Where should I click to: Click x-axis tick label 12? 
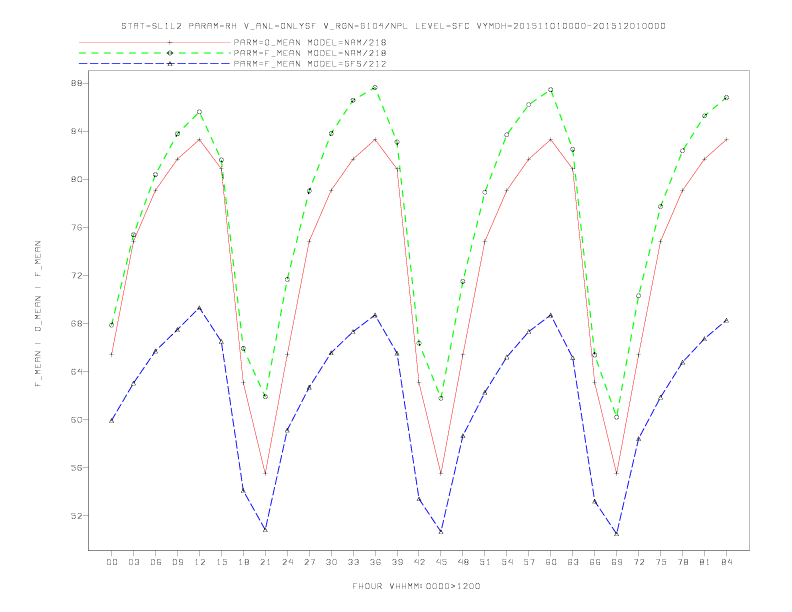[200, 562]
